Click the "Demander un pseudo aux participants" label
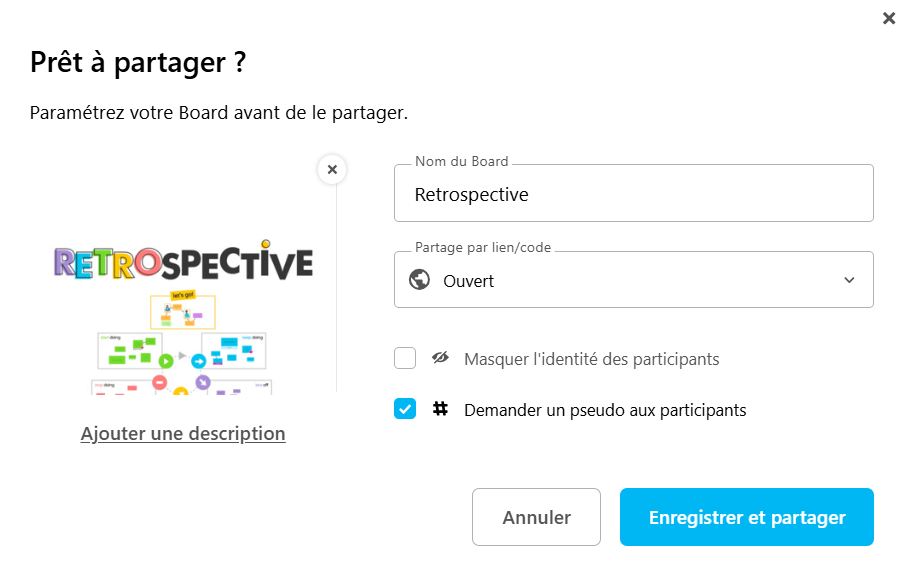This screenshot has height=571, width=904. (x=605, y=410)
